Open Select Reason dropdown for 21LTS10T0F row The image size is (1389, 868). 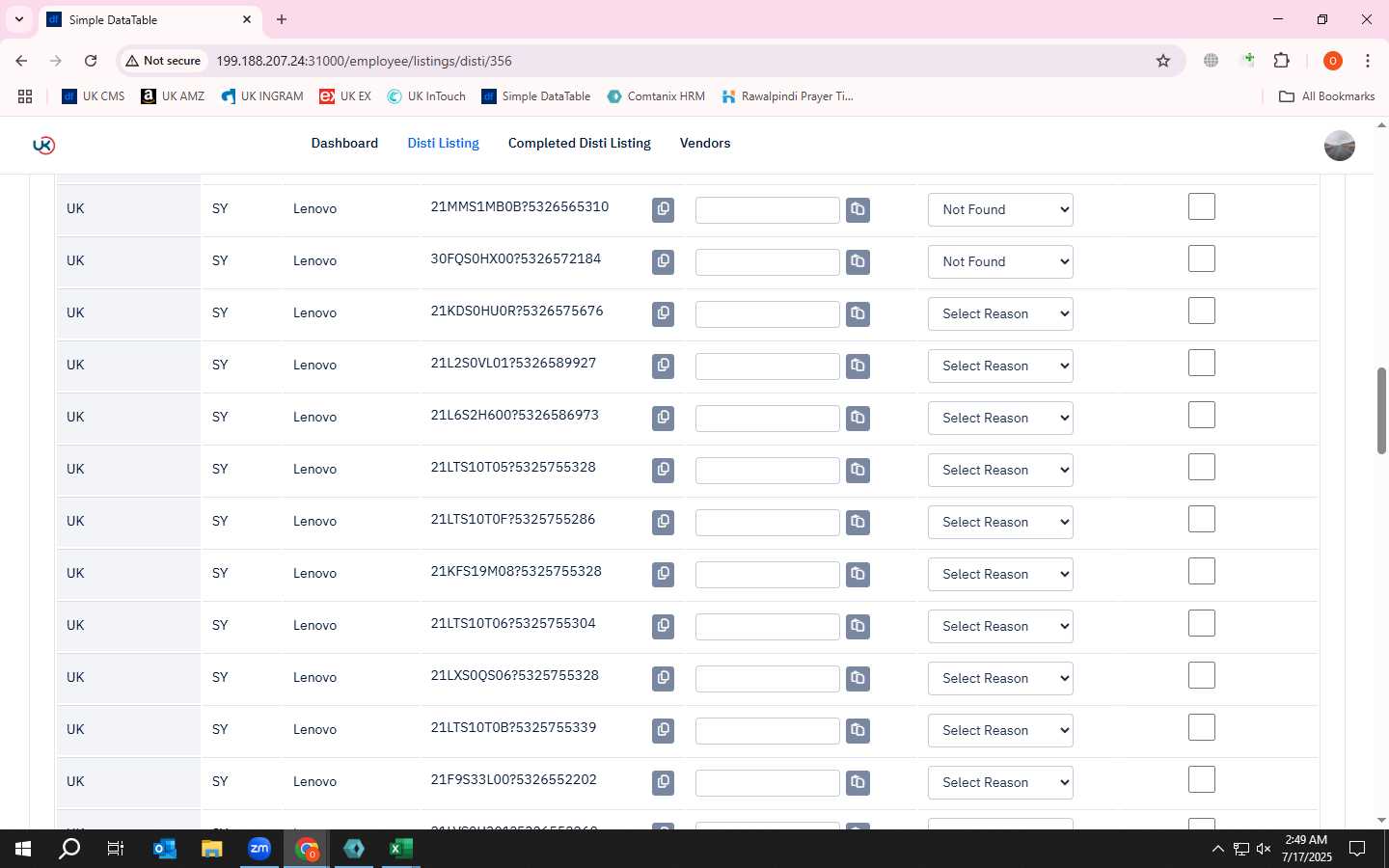[1000, 522]
